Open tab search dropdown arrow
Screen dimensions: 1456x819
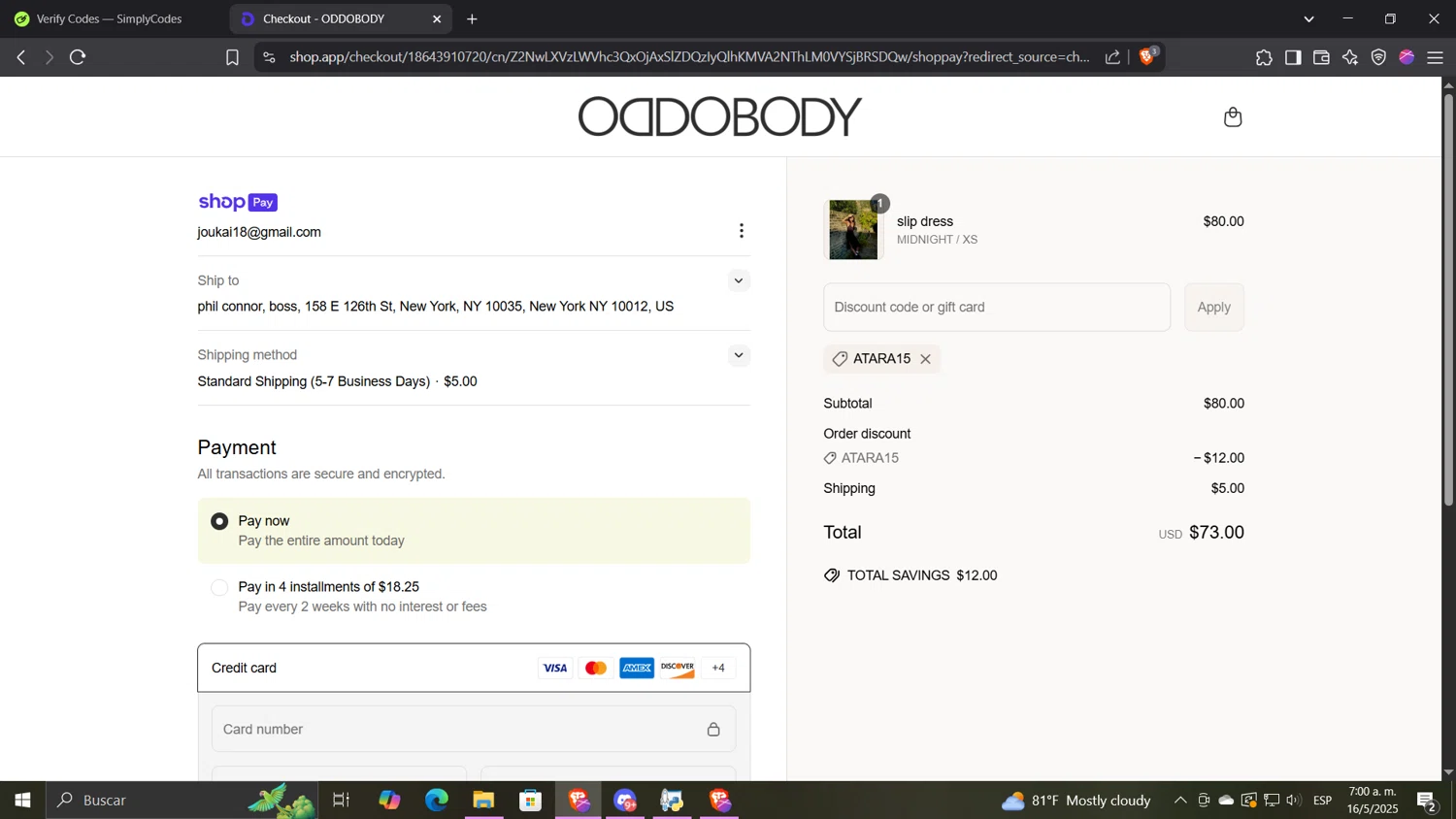(x=1308, y=19)
